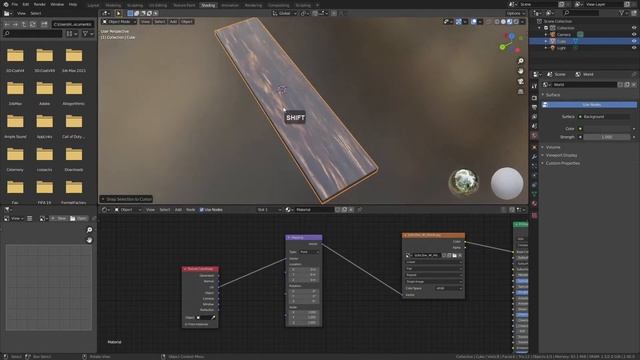Open the Object Mode dropdown
This screenshot has height=360, width=640.
pos(119,22)
